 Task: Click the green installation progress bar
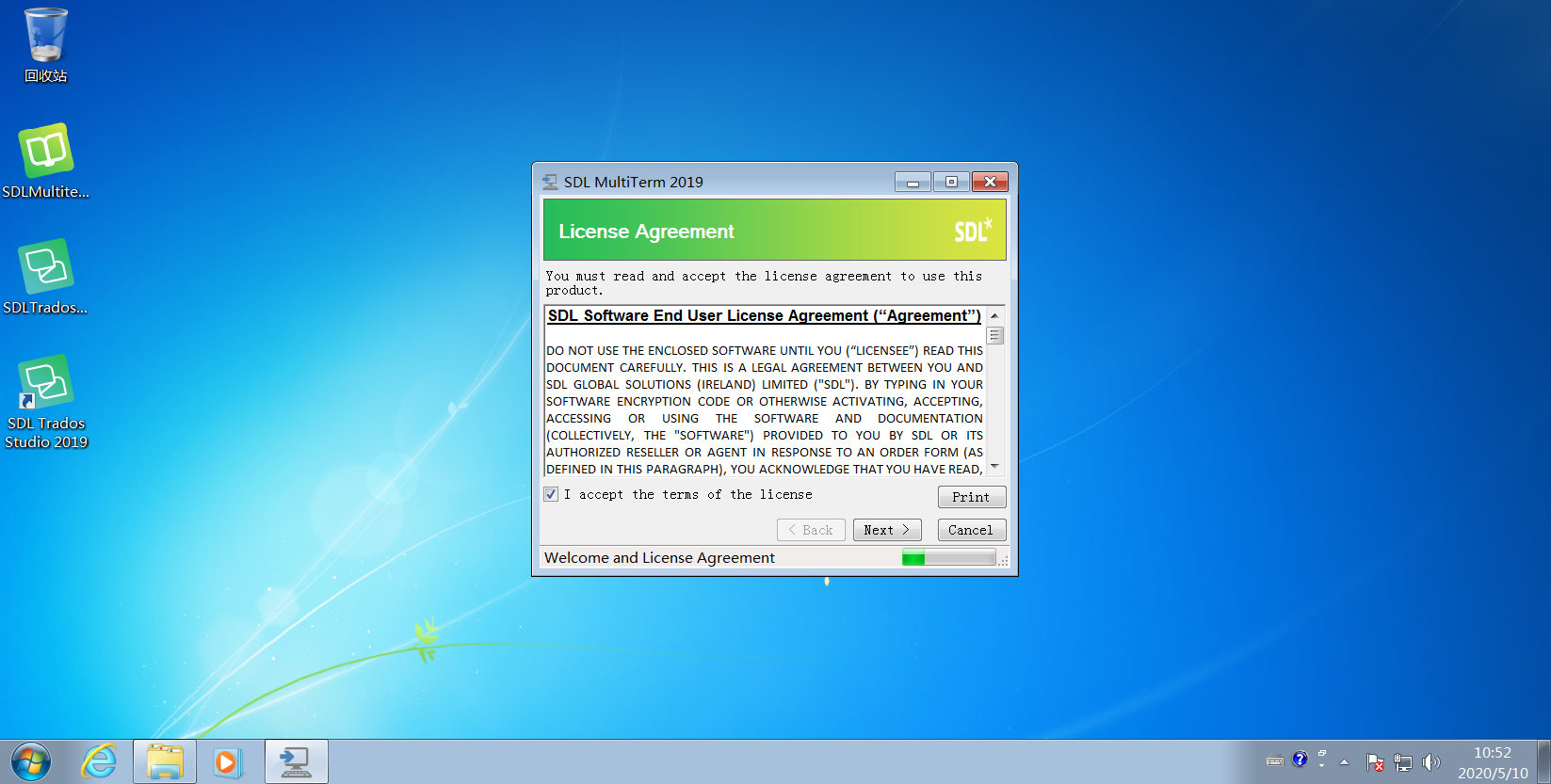point(948,558)
